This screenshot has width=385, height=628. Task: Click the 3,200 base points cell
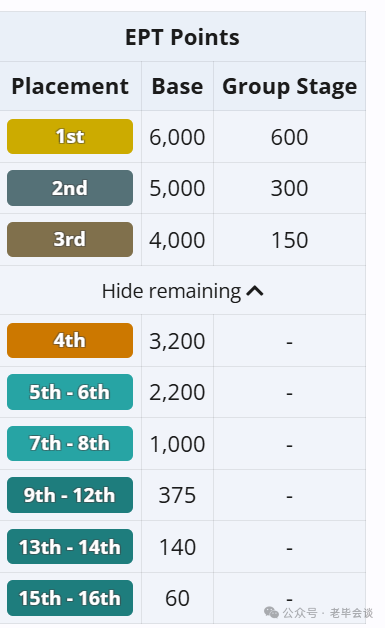pyautogui.click(x=177, y=341)
